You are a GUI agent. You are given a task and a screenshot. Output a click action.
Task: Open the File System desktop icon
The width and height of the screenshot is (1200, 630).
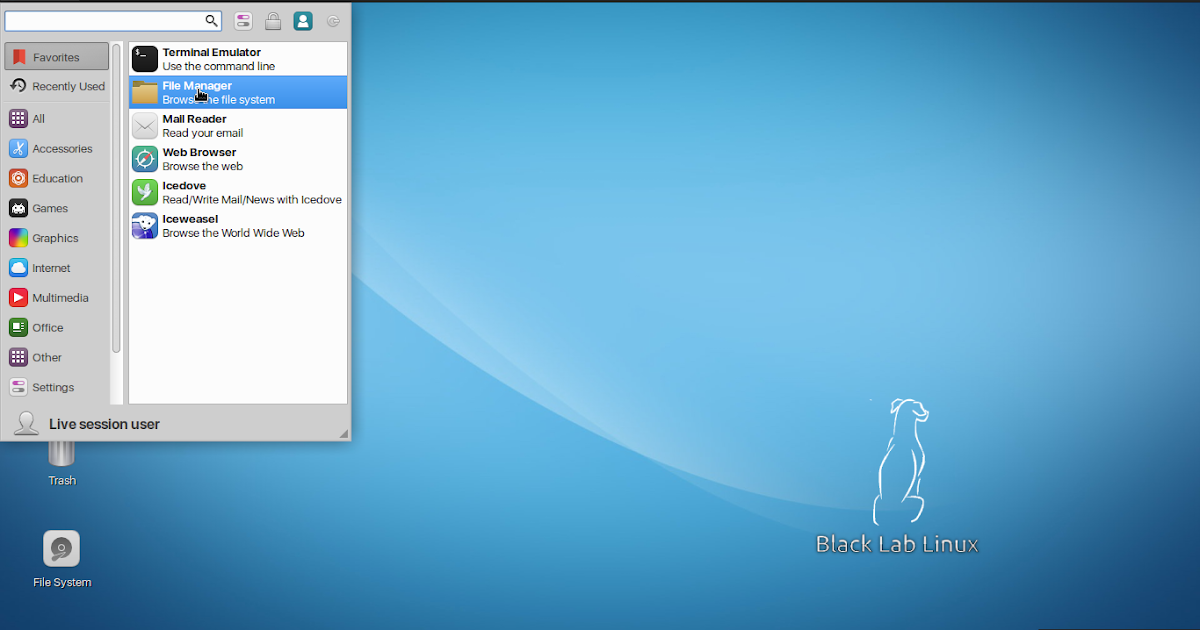[x=61, y=549]
